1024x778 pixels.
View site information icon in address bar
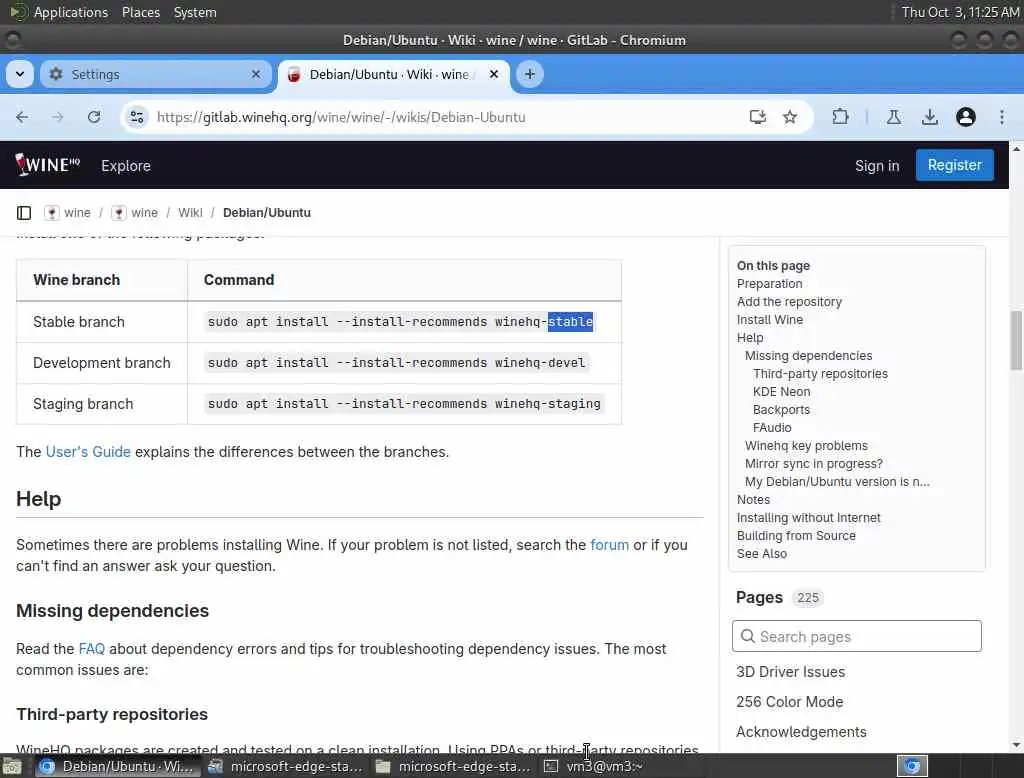coord(137,118)
